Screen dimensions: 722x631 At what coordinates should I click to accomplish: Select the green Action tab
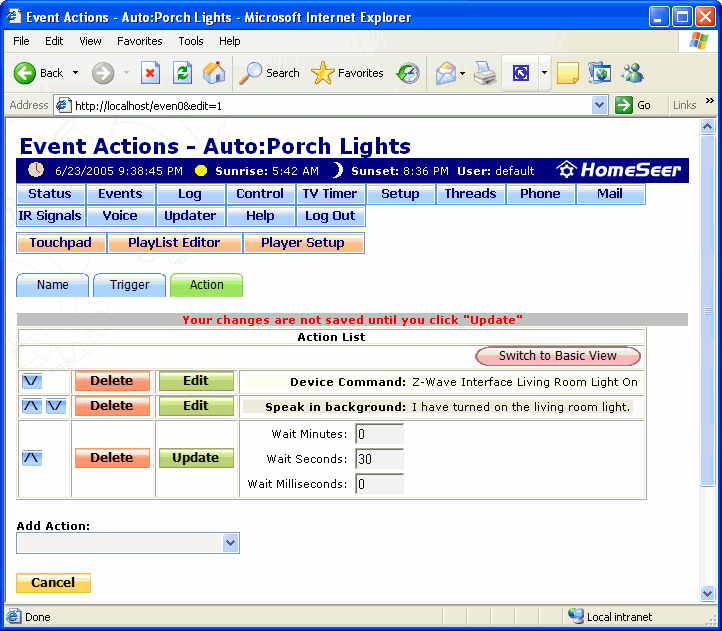tap(206, 285)
